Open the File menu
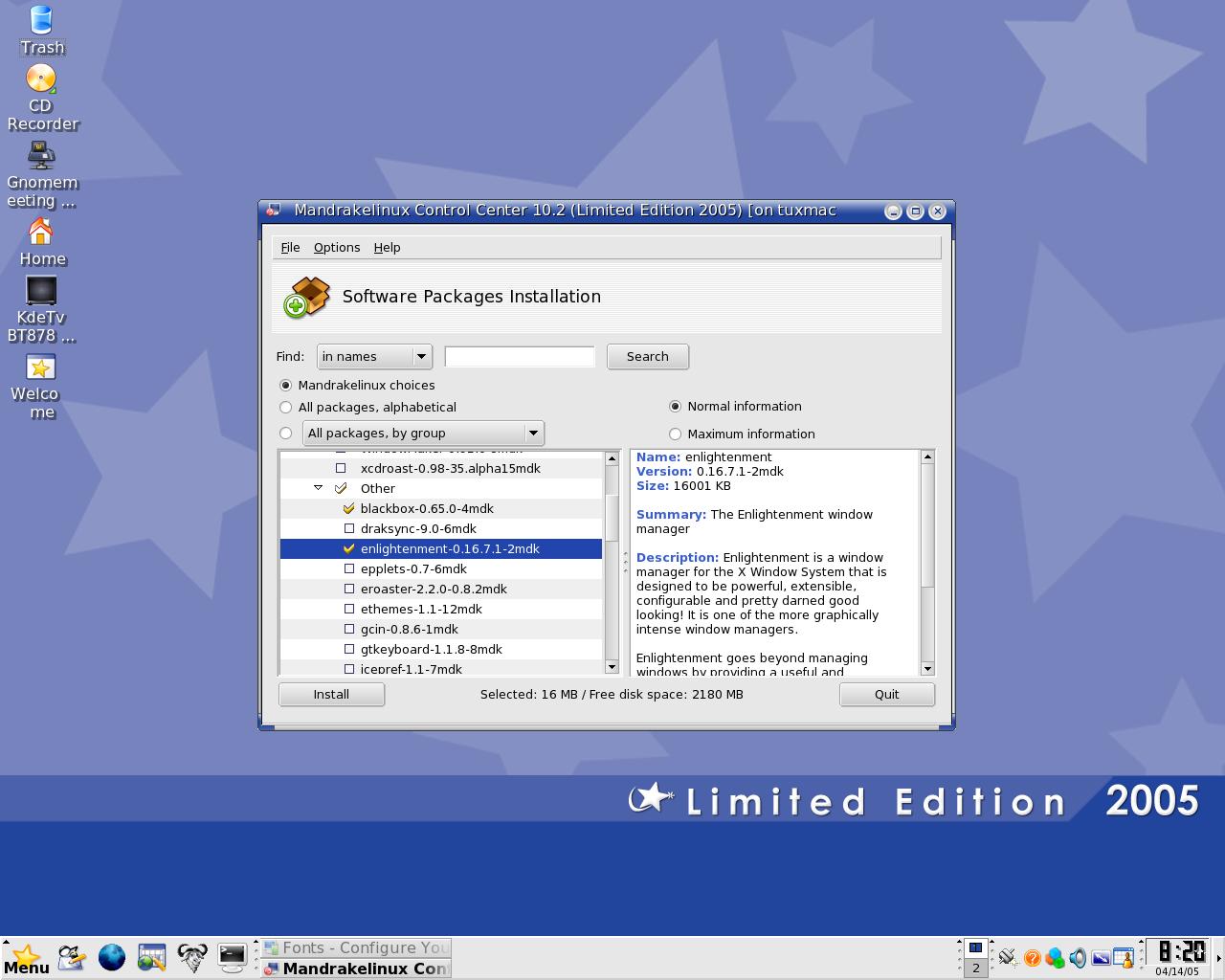 point(290,247)
